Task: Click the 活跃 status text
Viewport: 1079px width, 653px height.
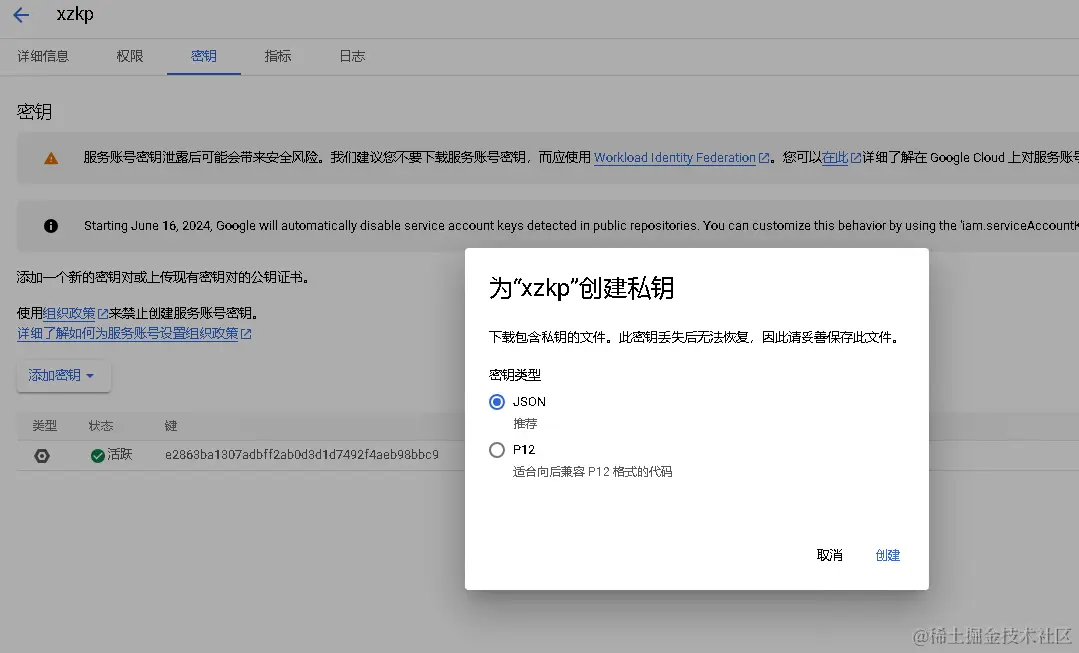Action: (x=120, y=454)
